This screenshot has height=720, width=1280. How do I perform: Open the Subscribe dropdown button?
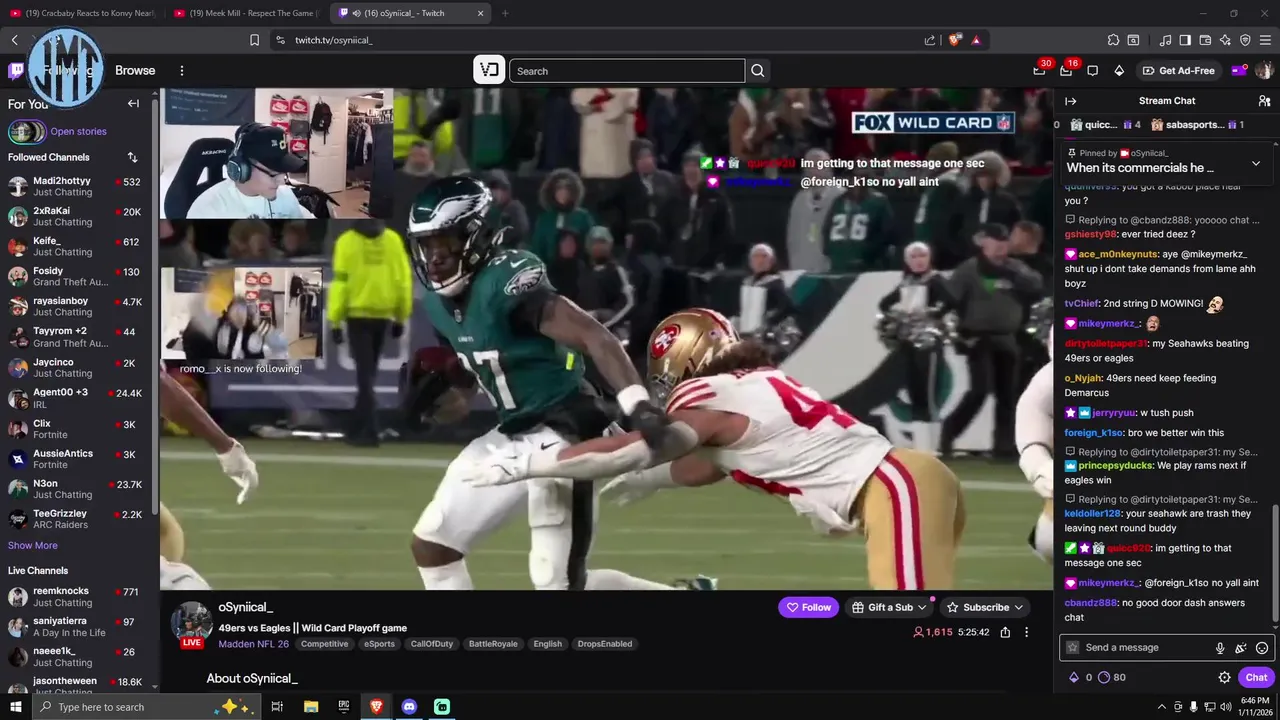(985, 607)
